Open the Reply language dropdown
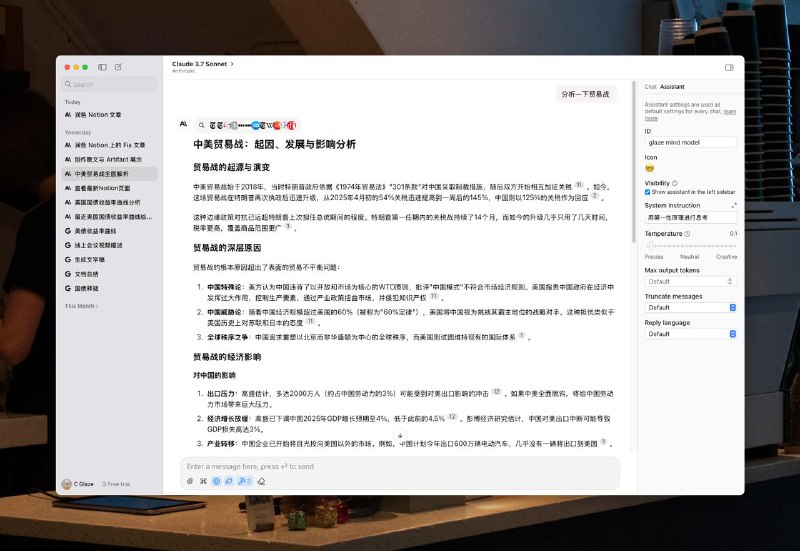The image size is (800, 551). pos(690,333)
